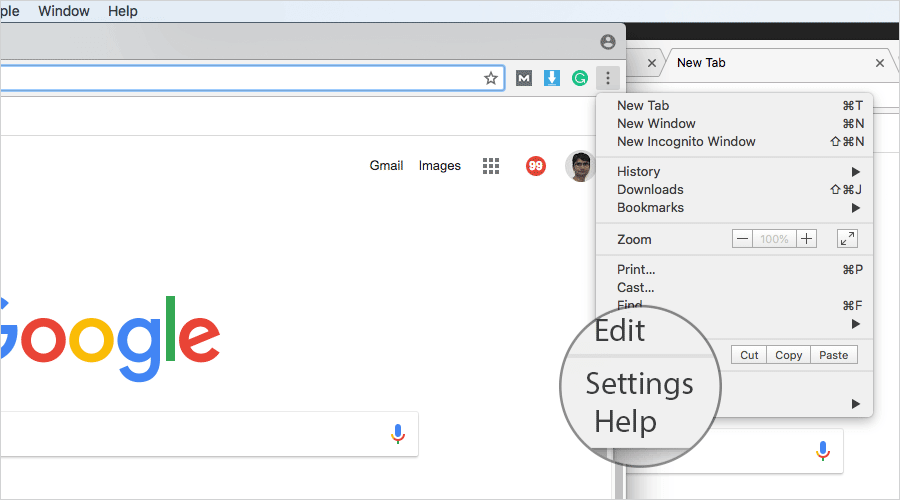Expand the submenu arrow below Paste
900x500 pixels.
[855, 404]
